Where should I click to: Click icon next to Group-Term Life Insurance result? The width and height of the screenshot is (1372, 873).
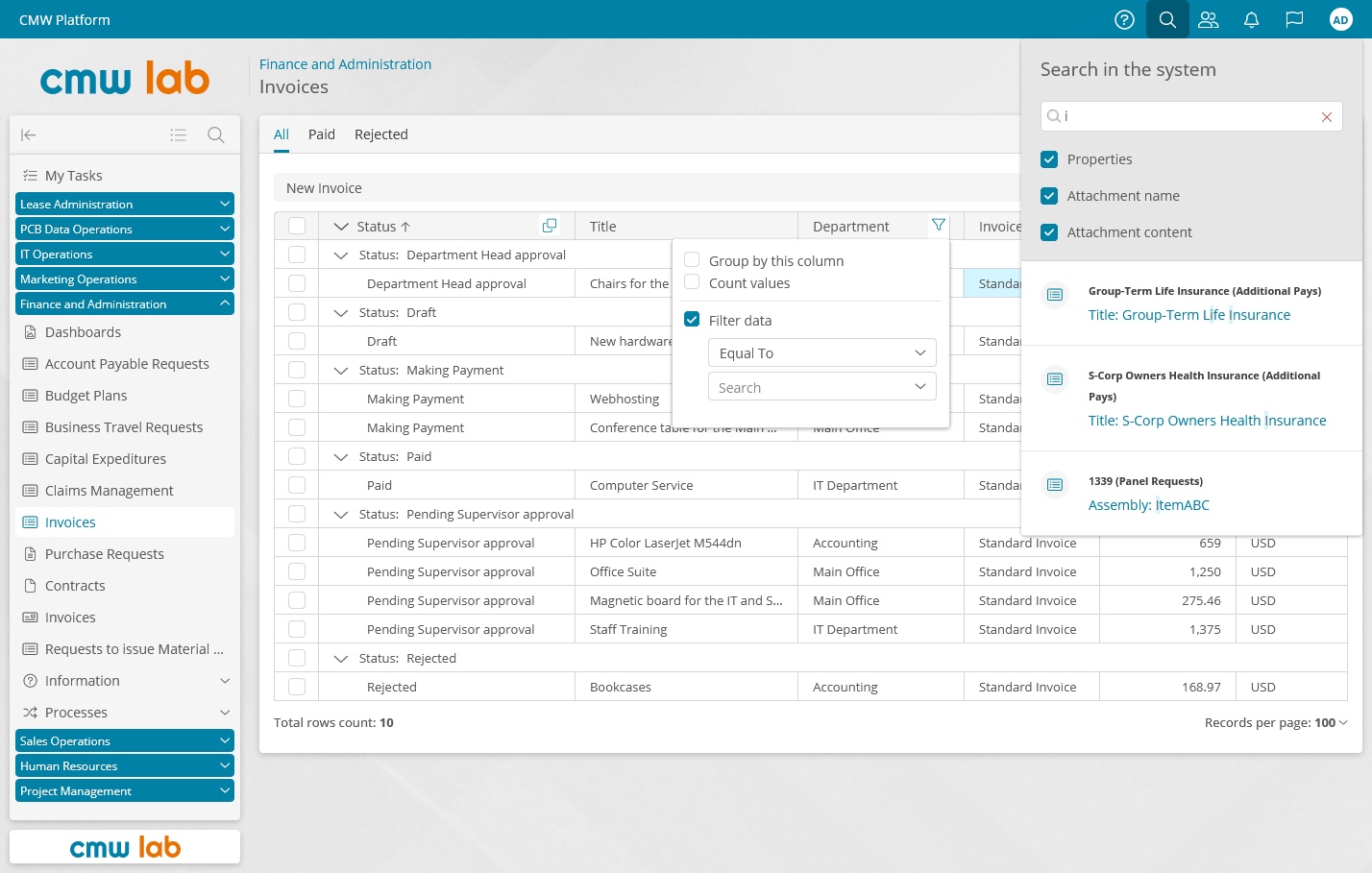[1055, 295]
